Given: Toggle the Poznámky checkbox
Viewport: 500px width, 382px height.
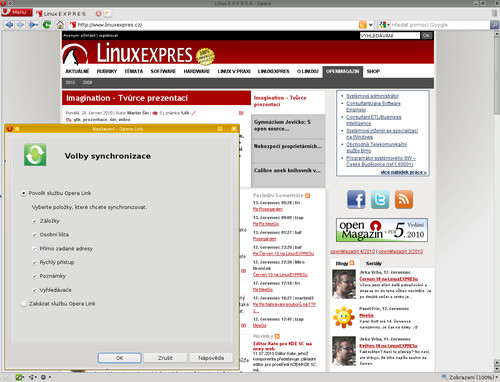Looking at the screenshot, I should click(x=34, y=276).
